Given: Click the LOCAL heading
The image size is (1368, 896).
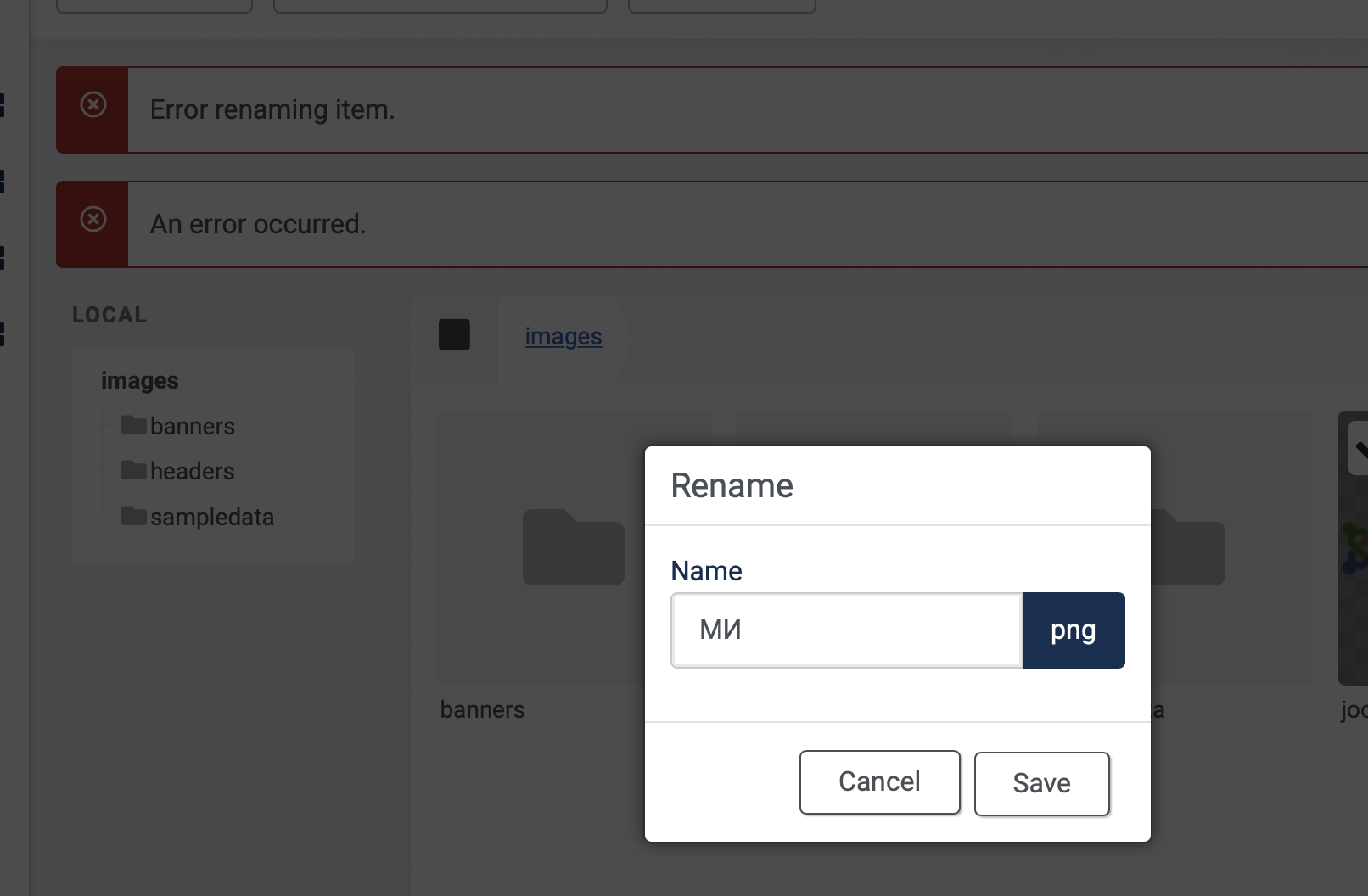Looking at the screenshot, I should pyautogui.click(x=109, y=315).
